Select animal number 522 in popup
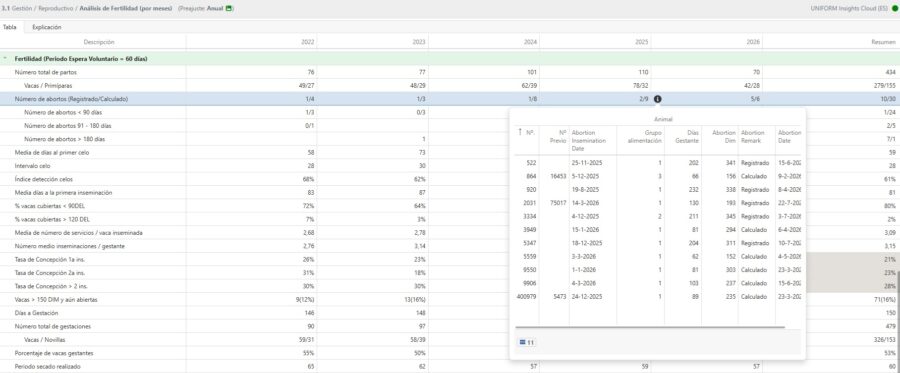This screenshot has height=373, width=900. click(531, 163)
